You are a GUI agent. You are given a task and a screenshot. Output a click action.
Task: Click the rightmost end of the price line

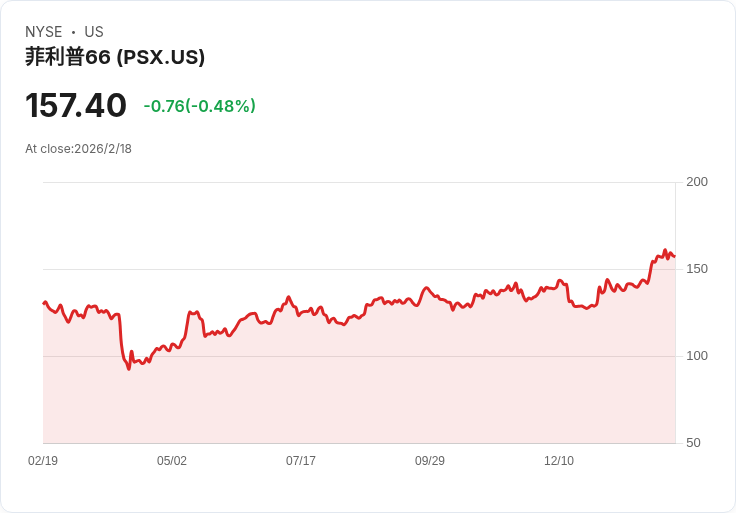point(674,257)
